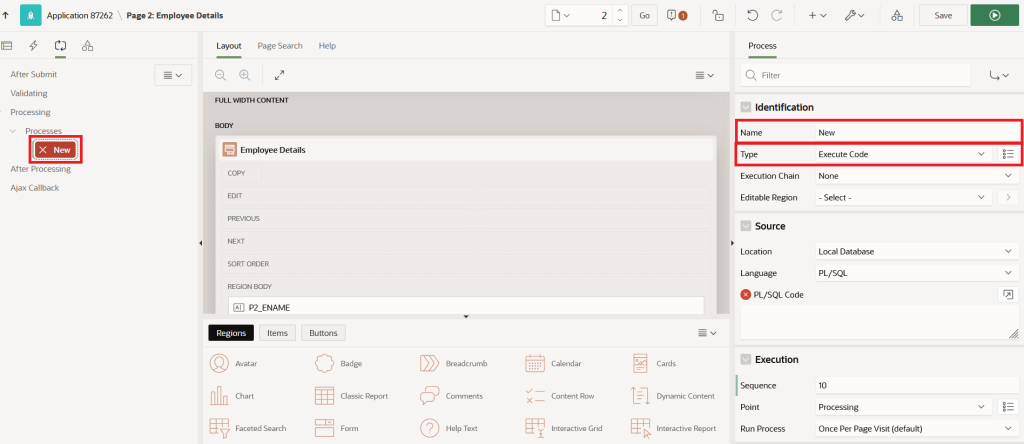Image resolution: width=1024 pixels, height=444 pixels.
Task: Switch to the Regions gallery tab
Action: (x=231, y=333)
